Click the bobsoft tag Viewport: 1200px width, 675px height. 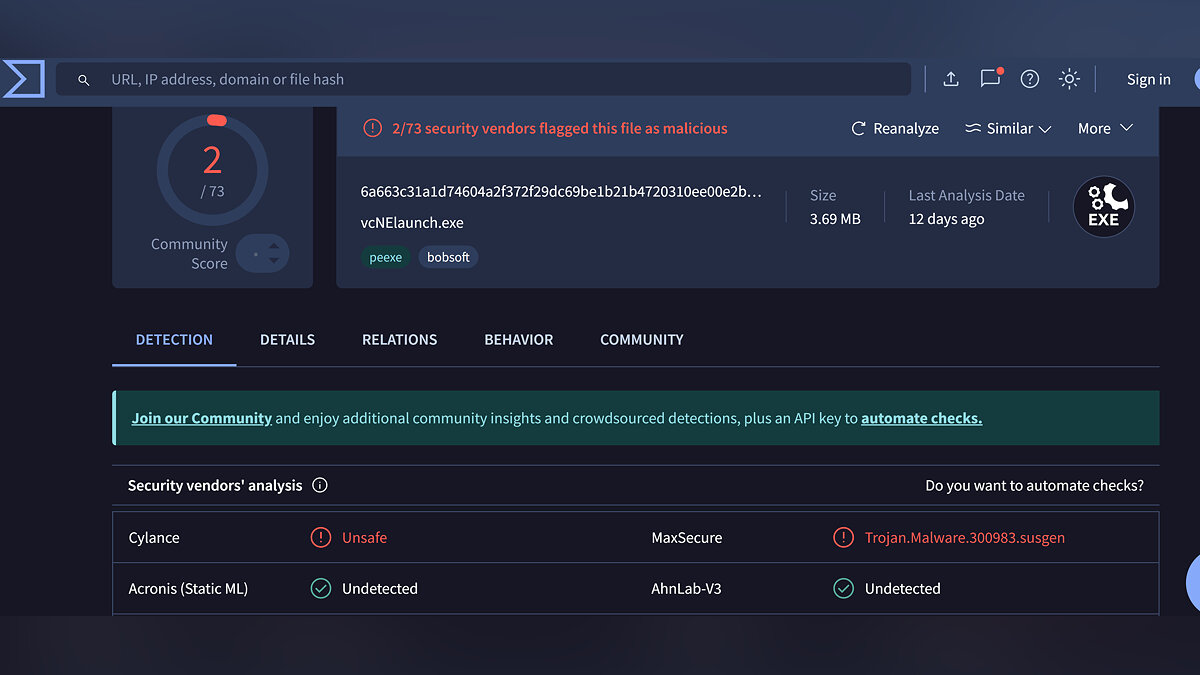coord(448,257)
